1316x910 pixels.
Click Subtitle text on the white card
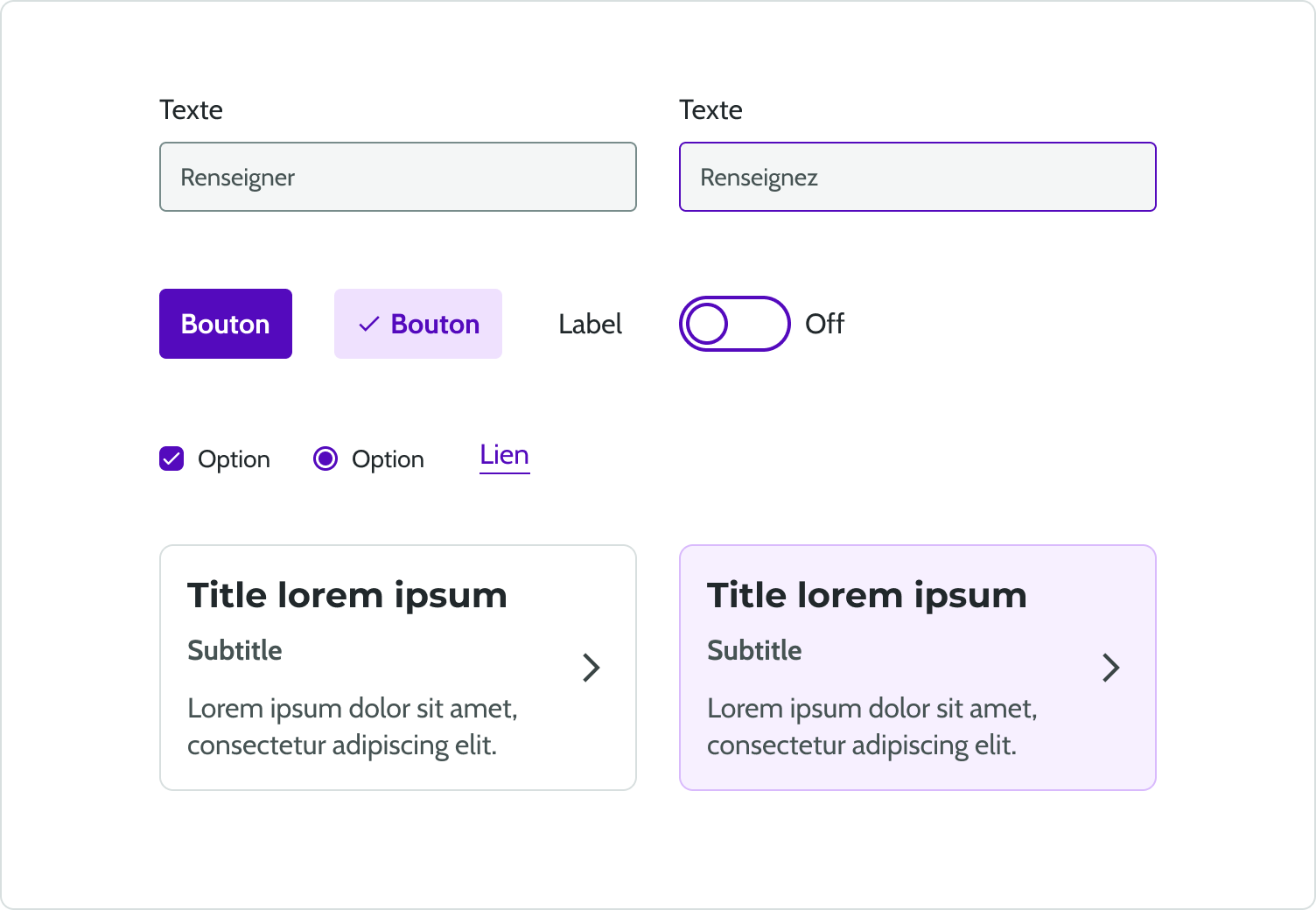[234, 650]
